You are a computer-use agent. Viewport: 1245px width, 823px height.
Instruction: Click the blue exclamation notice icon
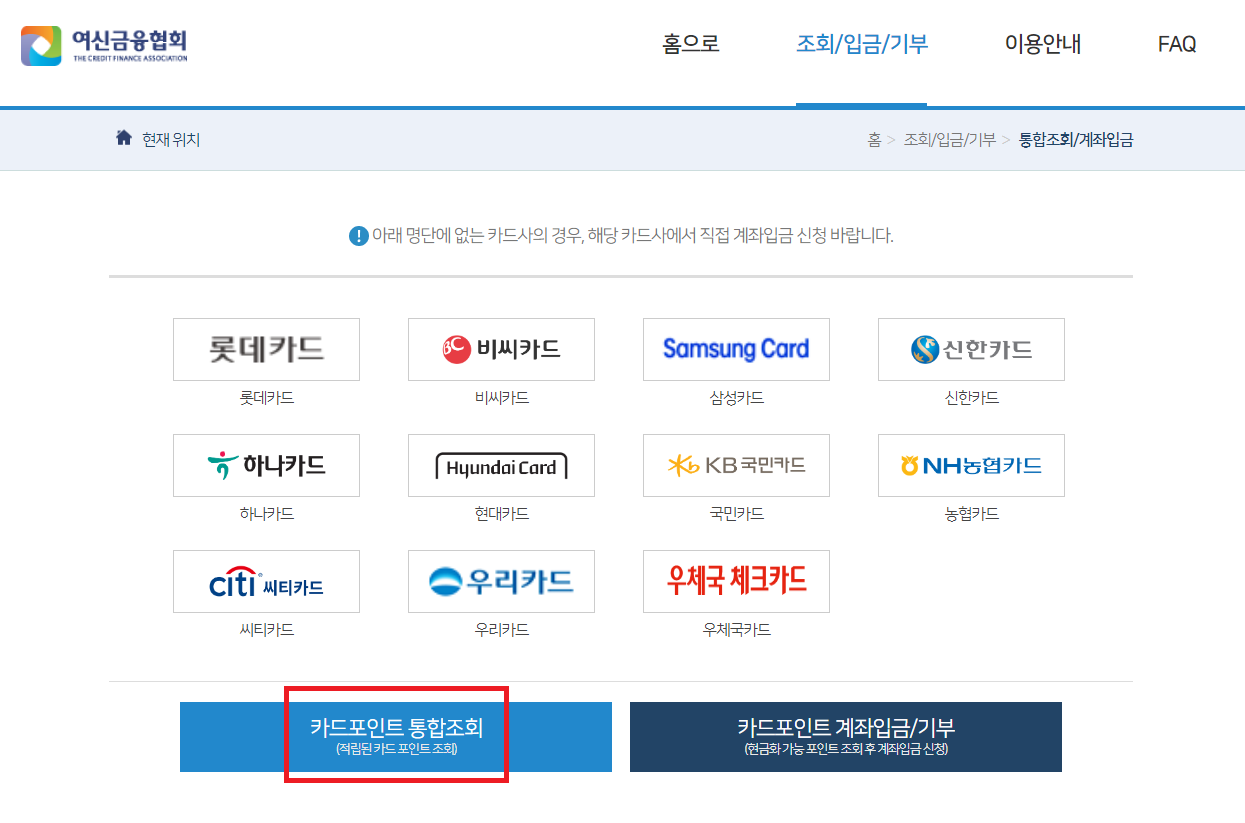click(358, 236)
